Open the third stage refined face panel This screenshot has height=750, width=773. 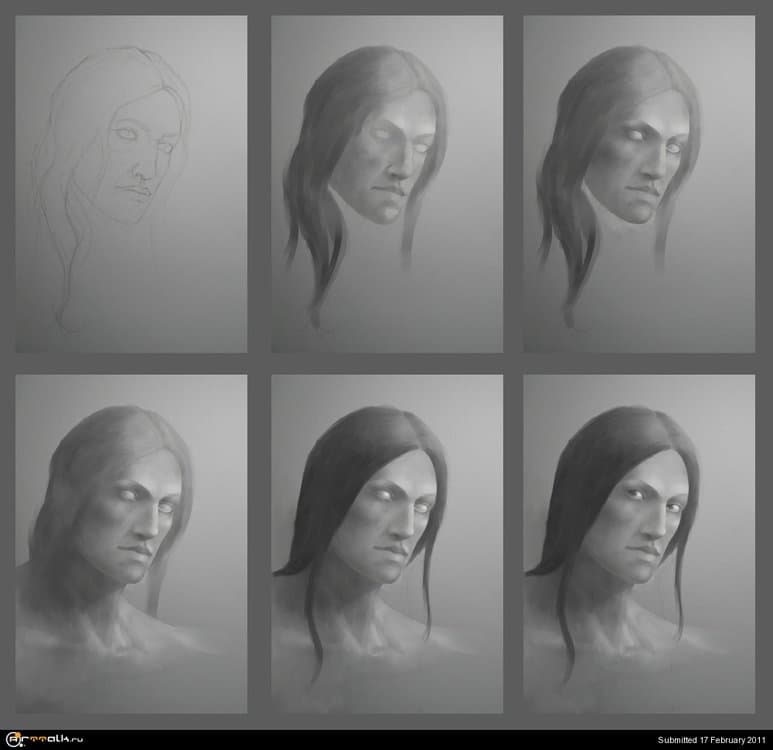click(x=639, y=184)
